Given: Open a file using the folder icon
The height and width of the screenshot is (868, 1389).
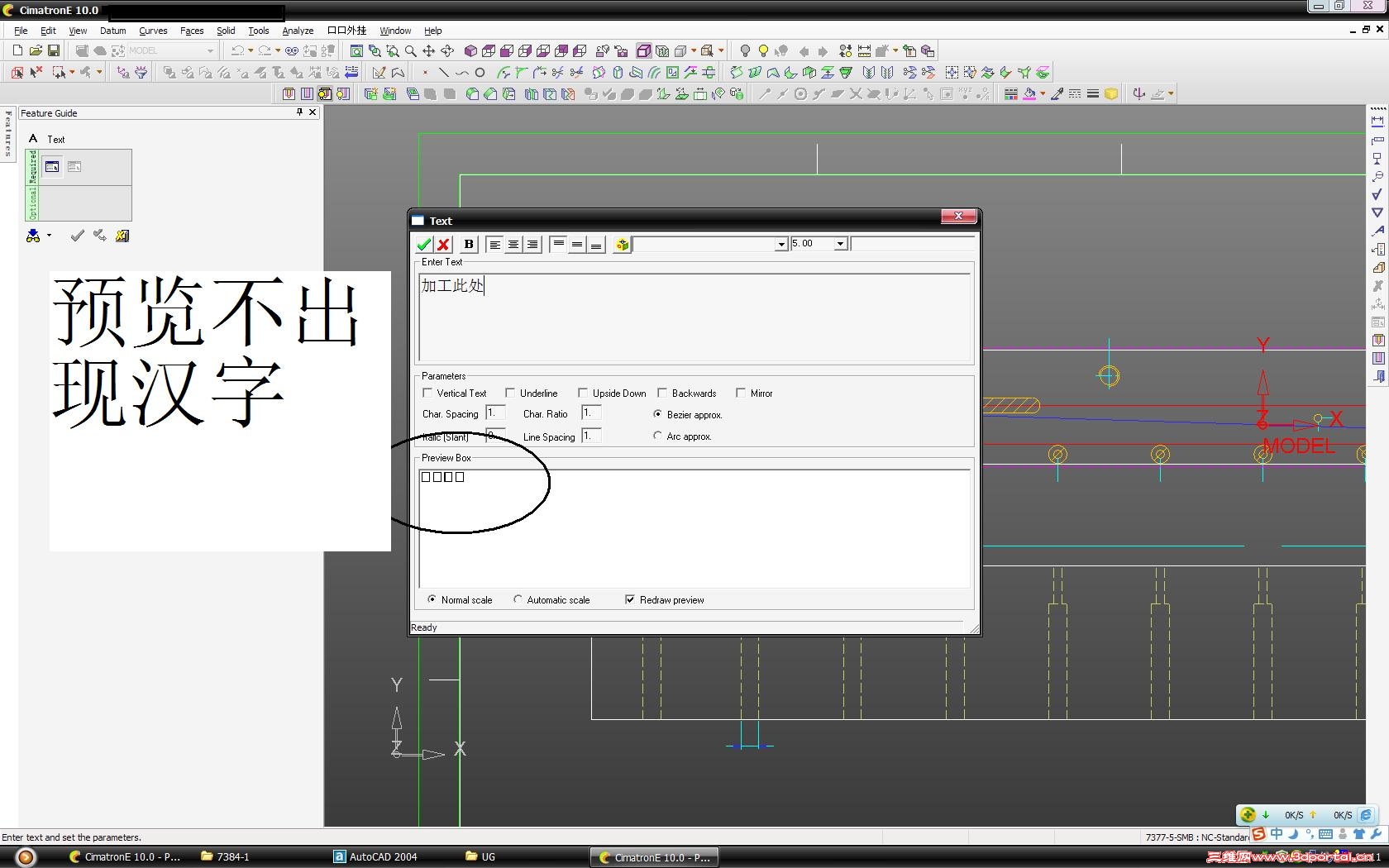Looking at the screenshot, I should [x=36, y=50].
